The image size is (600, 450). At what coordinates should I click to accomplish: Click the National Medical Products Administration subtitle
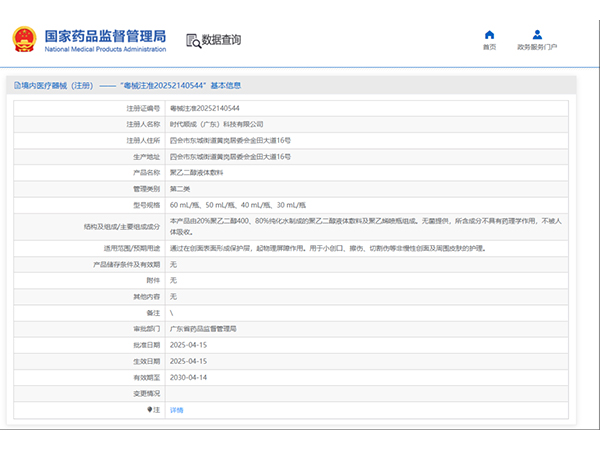coord(105,49)
